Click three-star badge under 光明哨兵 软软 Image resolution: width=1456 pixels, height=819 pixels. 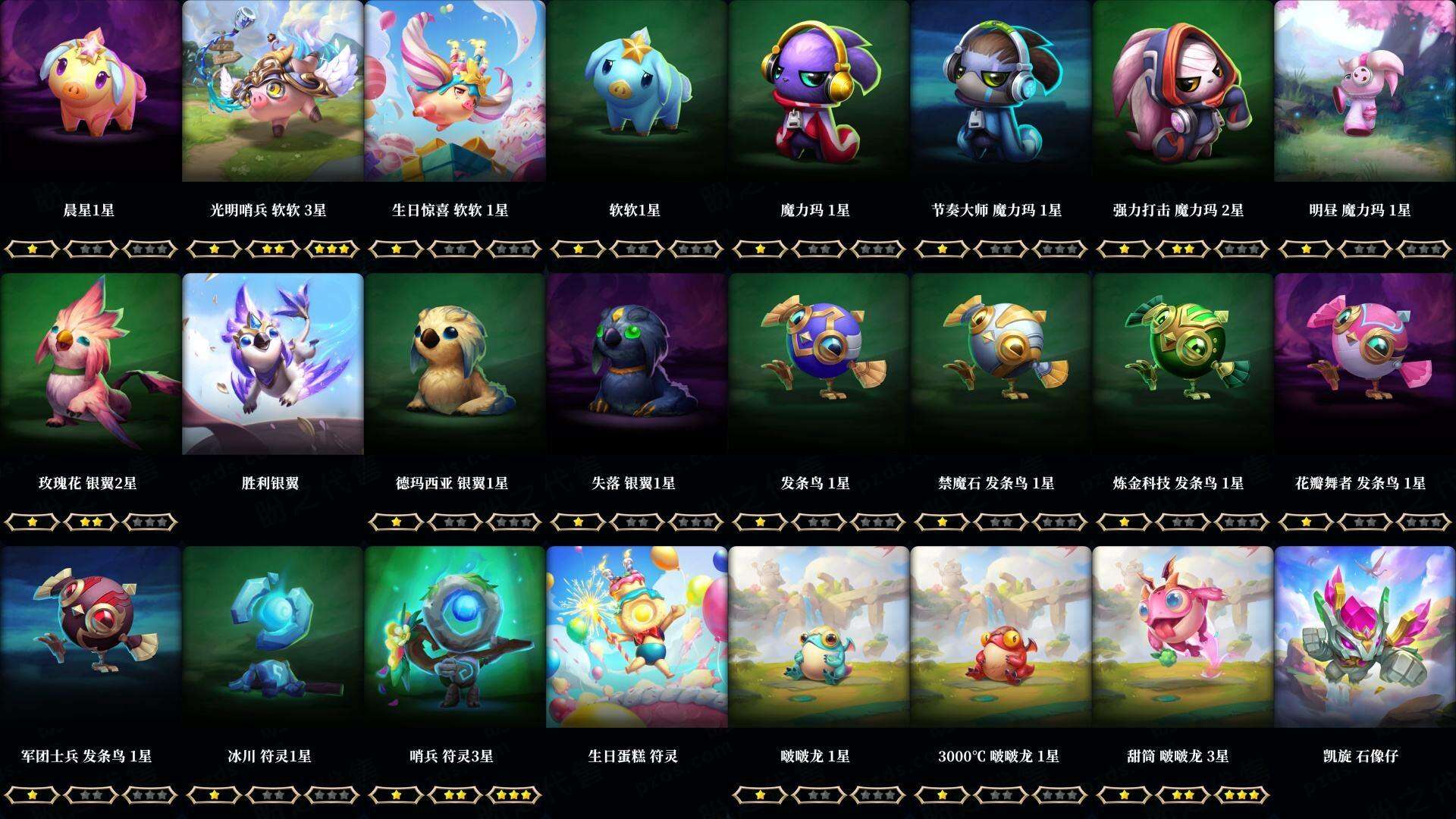[x=332, y=249]
